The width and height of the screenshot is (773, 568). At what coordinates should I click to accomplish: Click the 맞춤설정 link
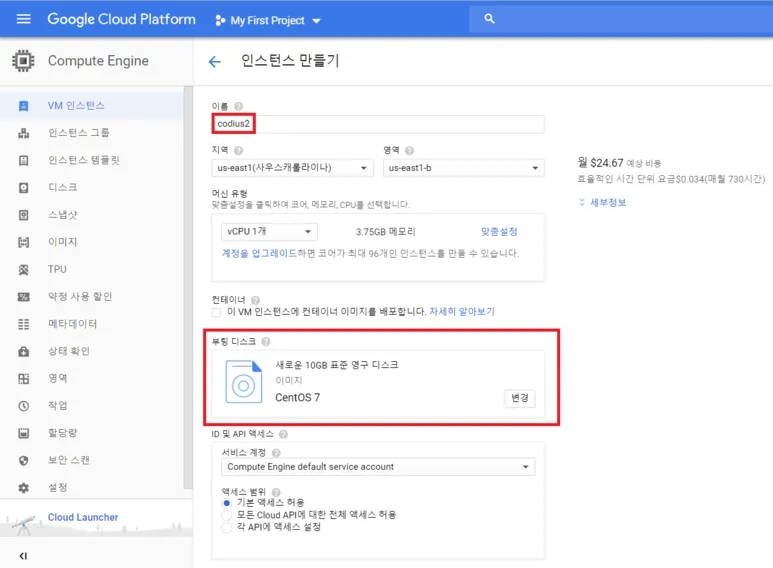click(x=499, y=232)
